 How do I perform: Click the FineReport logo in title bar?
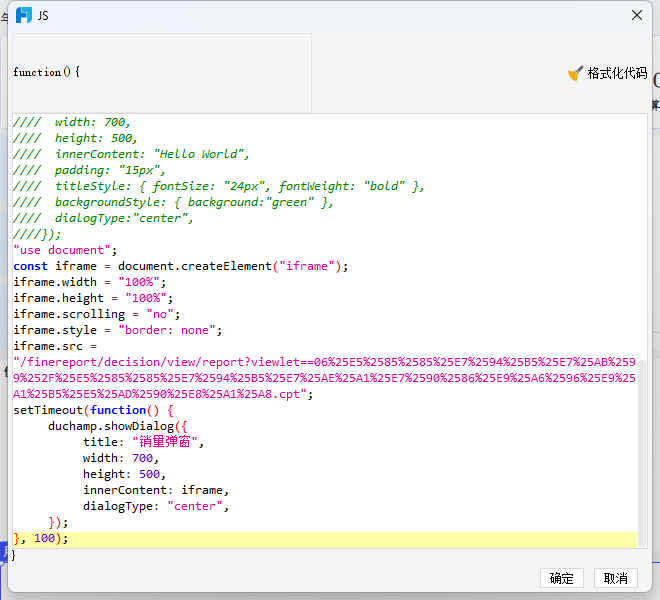[x=23, y=15]
